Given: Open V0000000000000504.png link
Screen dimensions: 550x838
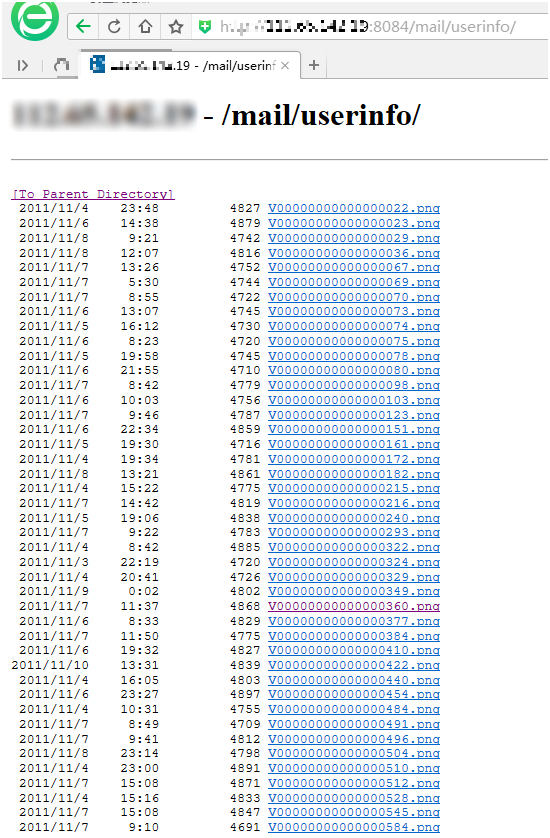Looking at the screenshot, I should (354, 754).
